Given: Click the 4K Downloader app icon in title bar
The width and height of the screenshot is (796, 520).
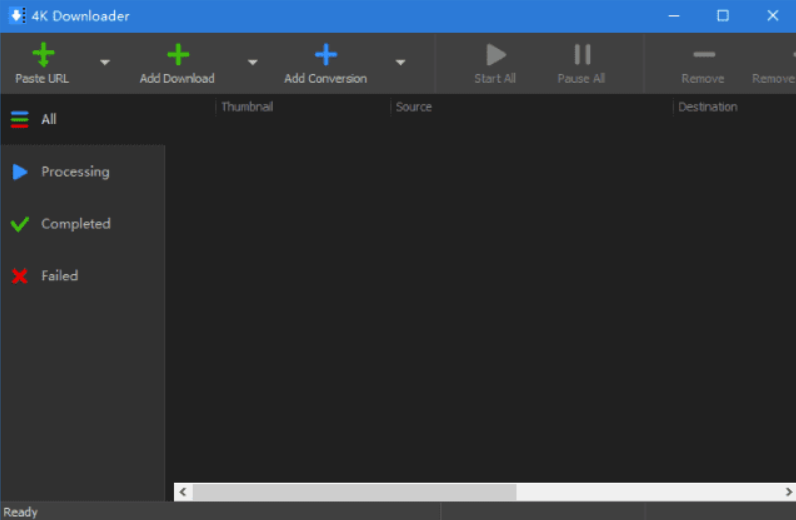Looking at the screenshot, I should (x=17, y=16).
